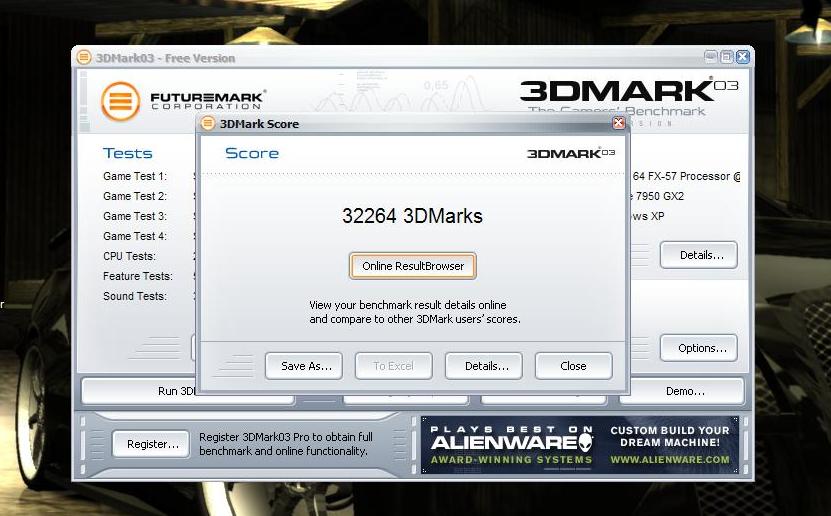Maximize the 3DMark03 main window
Image resolution: width=831 pixels, height=516 pixels.
727,57
